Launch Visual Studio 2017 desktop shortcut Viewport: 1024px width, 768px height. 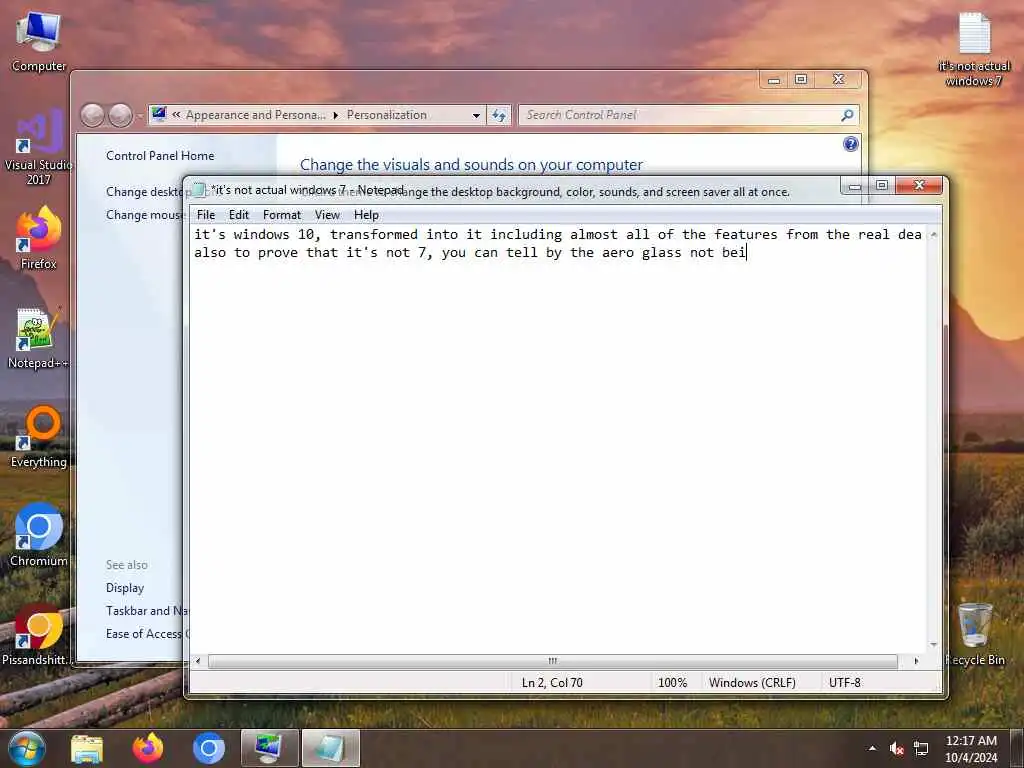click(38, 147)
